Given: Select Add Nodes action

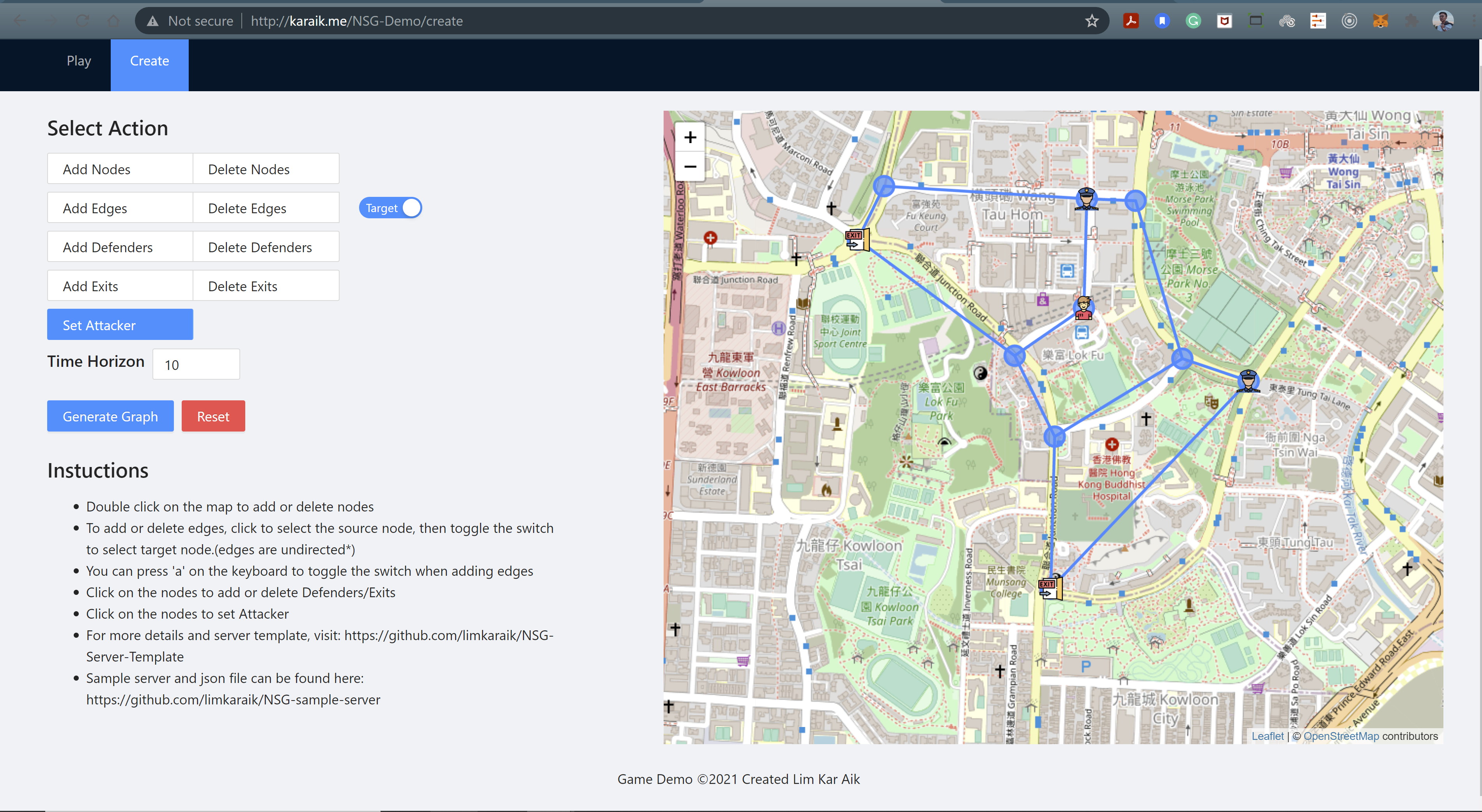Looking at the screenshot, I should (120, 169).
